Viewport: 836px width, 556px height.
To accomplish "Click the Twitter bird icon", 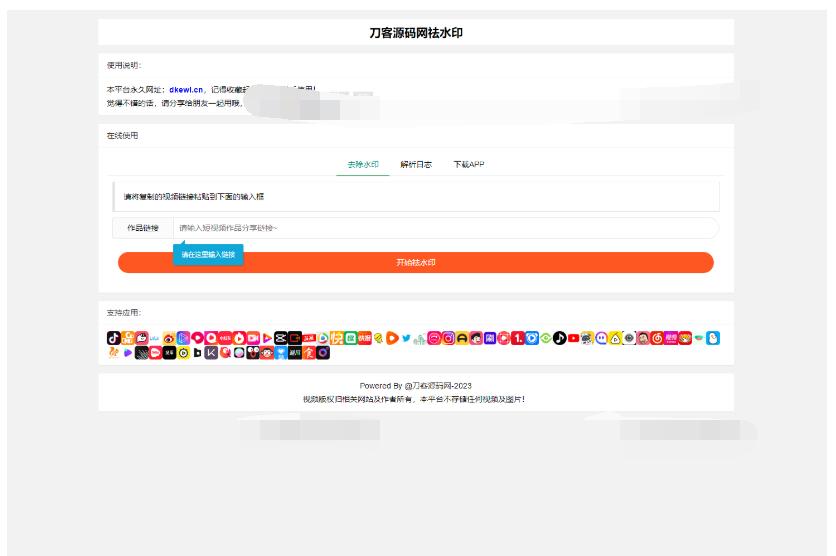I will (406, 338).
